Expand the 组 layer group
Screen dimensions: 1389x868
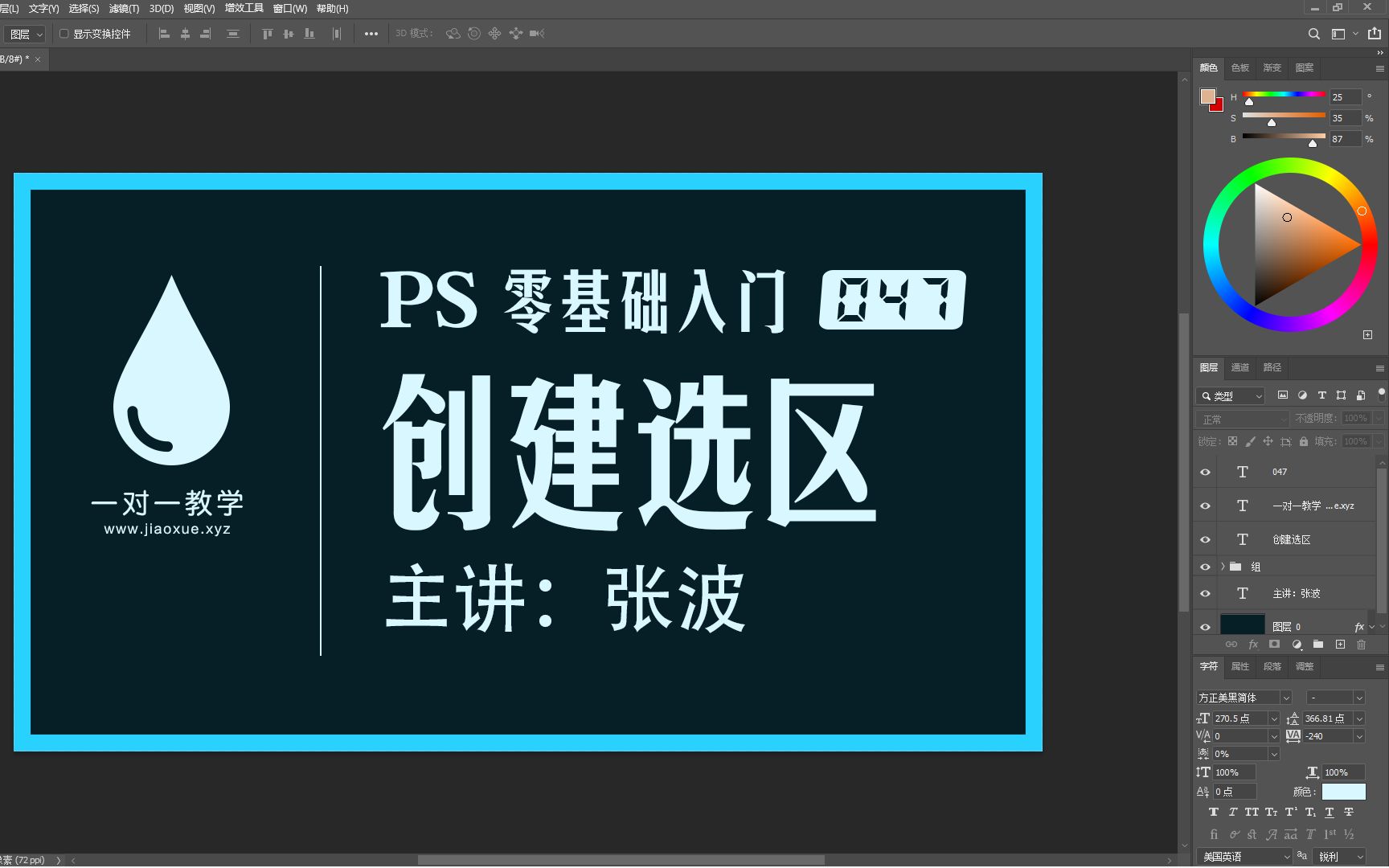1223,567
